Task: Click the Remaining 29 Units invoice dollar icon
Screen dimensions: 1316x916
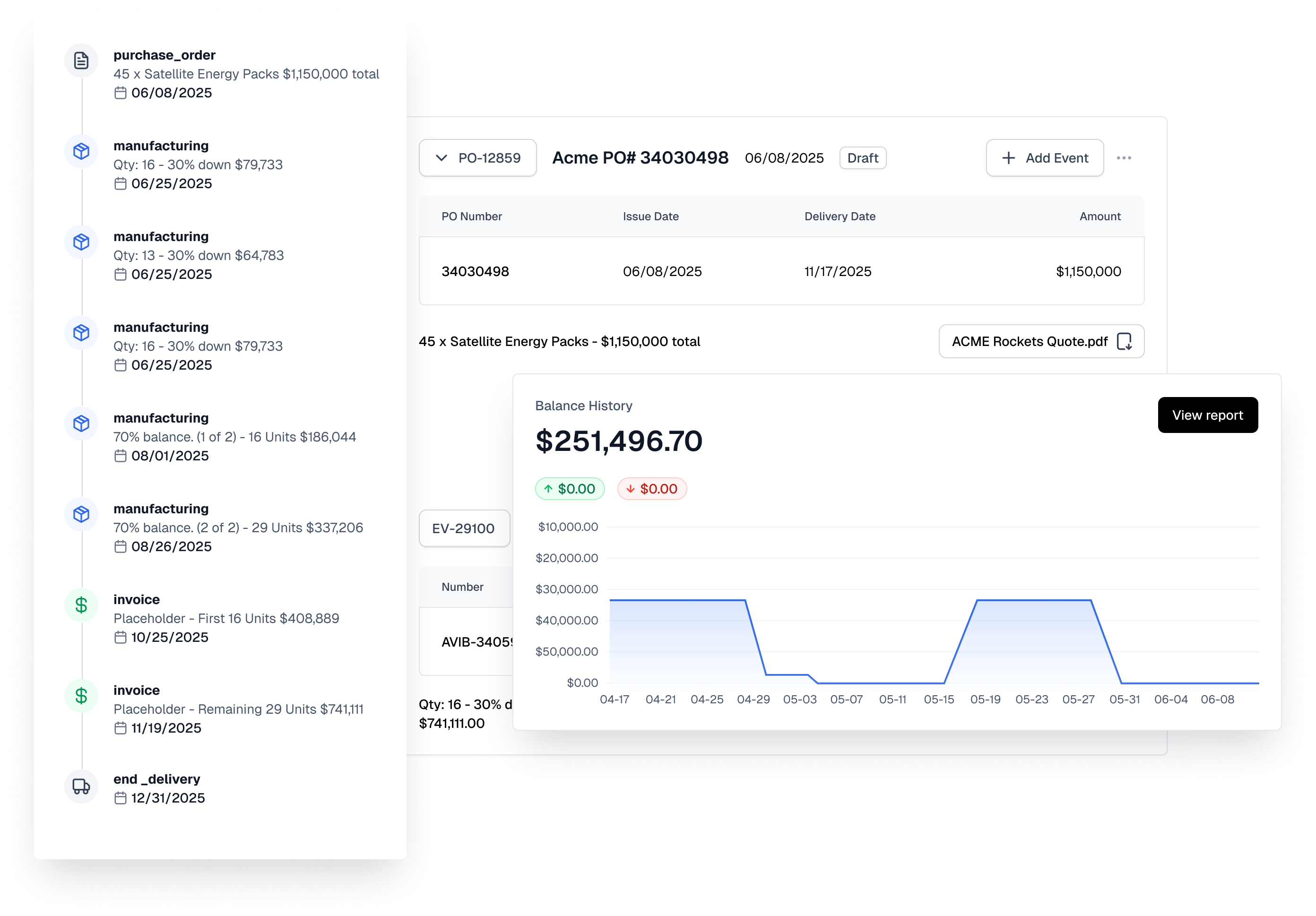Action: (81, 695)
